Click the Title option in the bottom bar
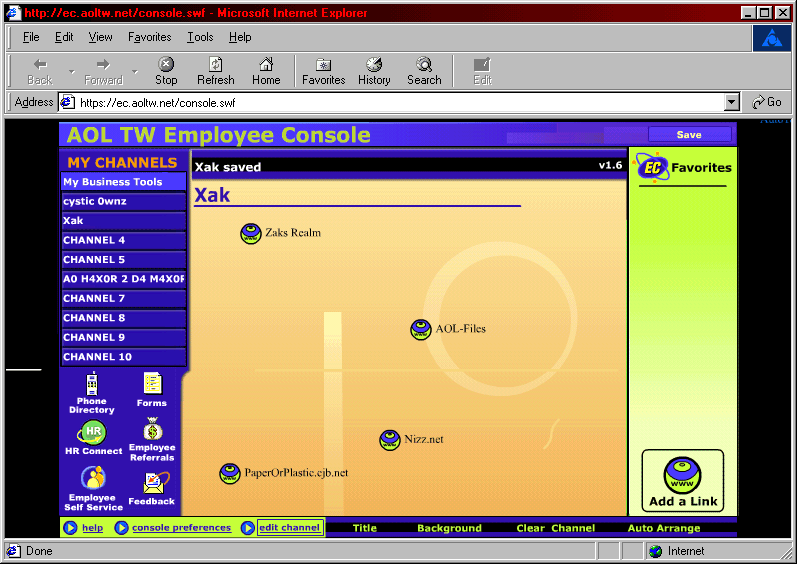 tap(365, 528)
